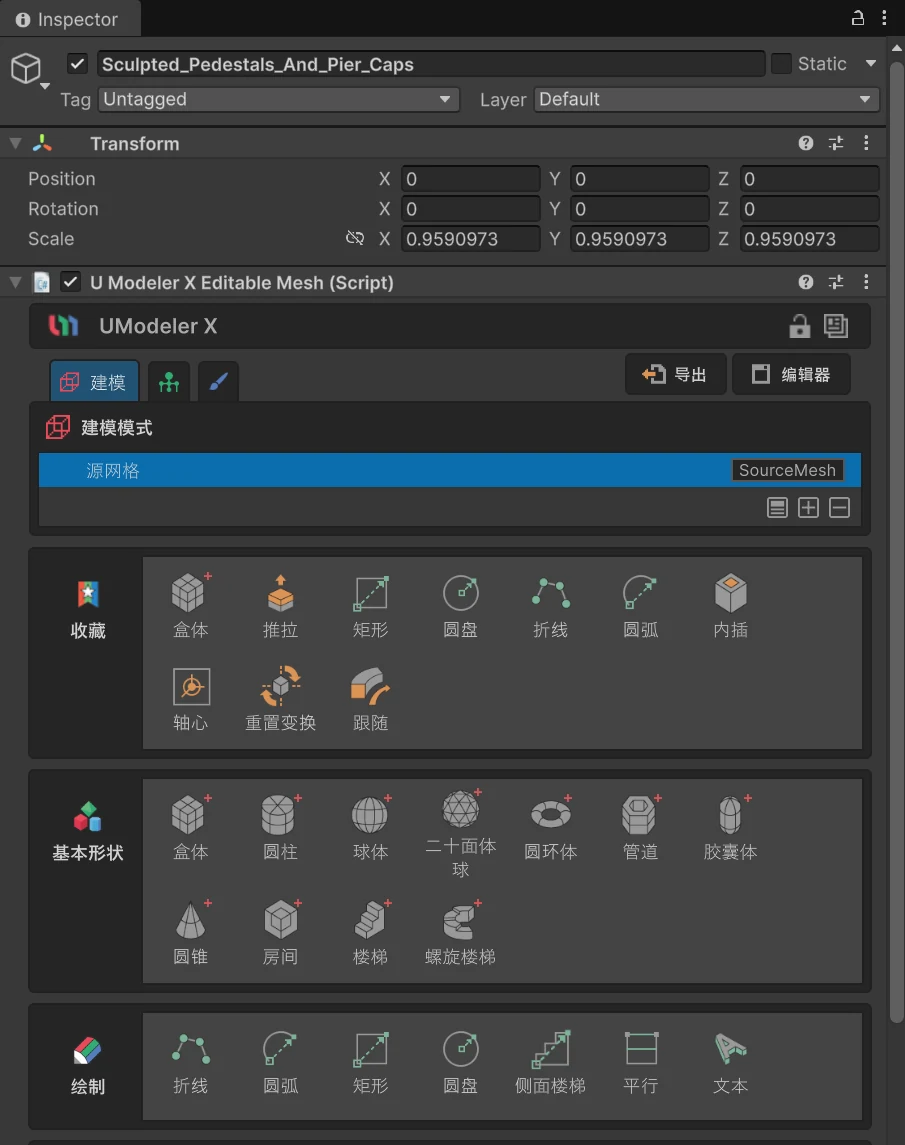Toggle the Inspector lock icon
The height and width of the screenshot is (1145, 905).
858,18
